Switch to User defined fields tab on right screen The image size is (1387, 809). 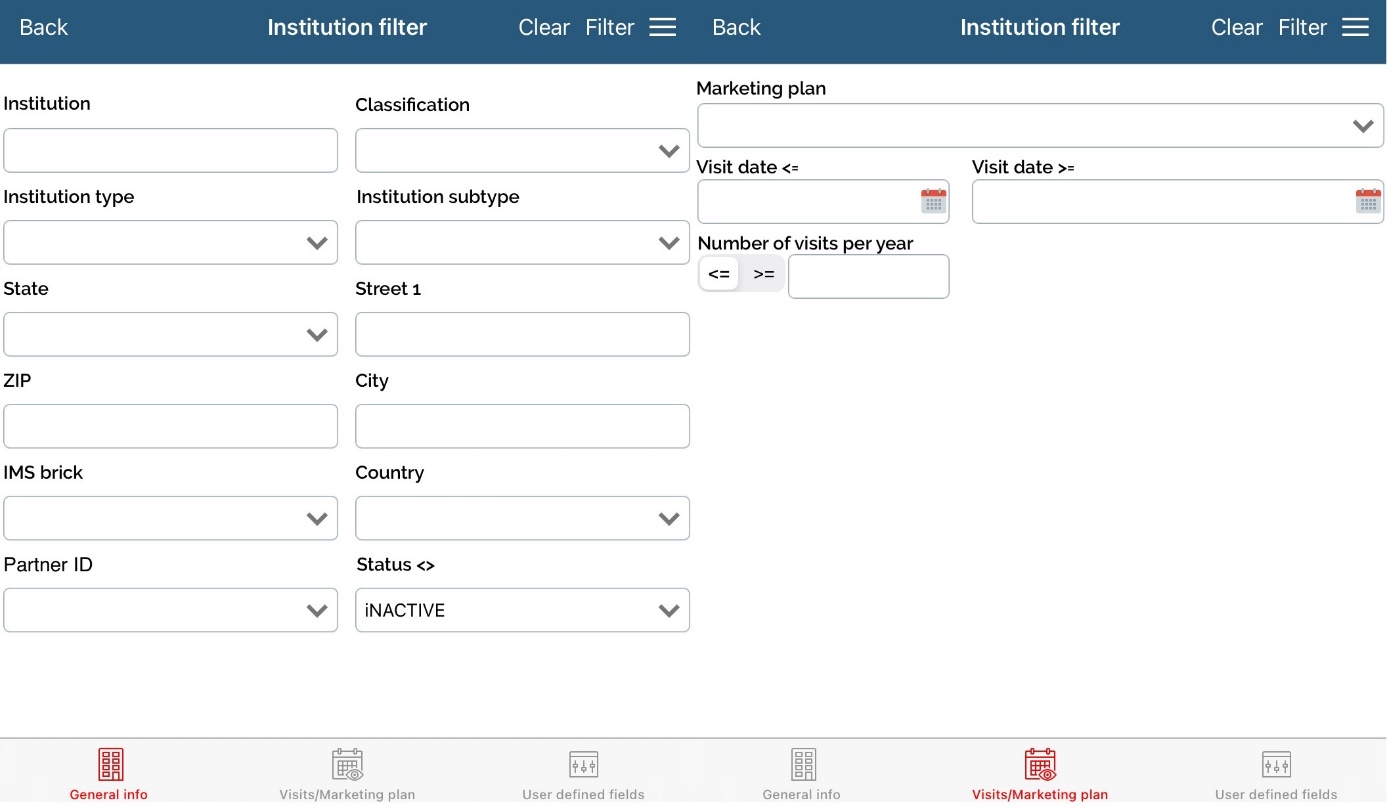1275,775
